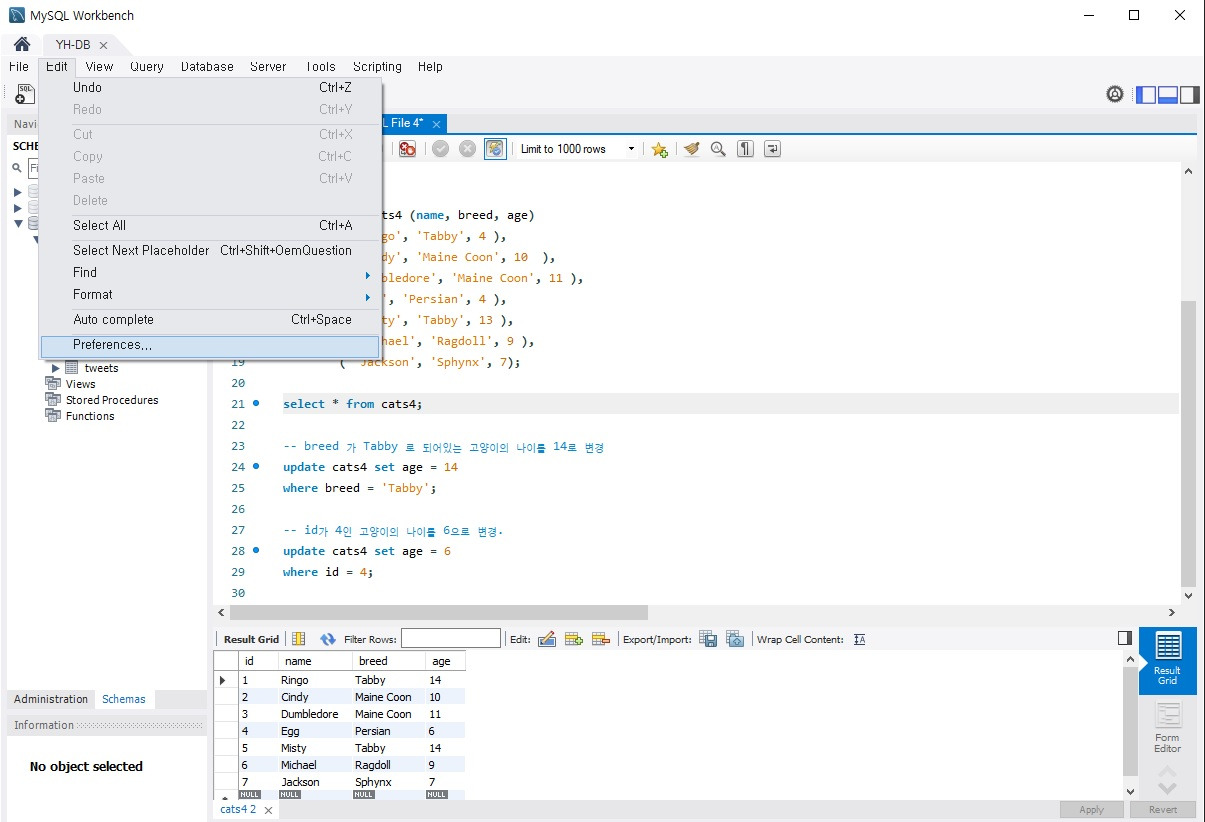Select the Beautify/Reformat SQL icon
The image size is (1205, 822).
point(691,148)
